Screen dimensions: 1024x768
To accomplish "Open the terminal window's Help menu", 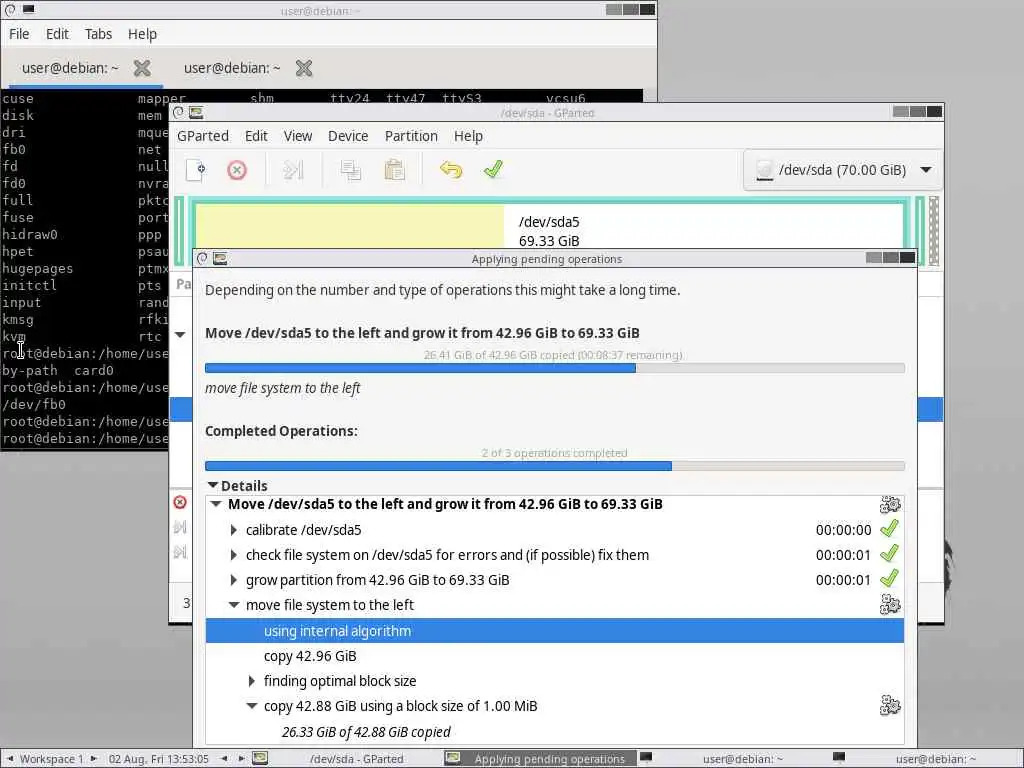I will tap(142, 34).
